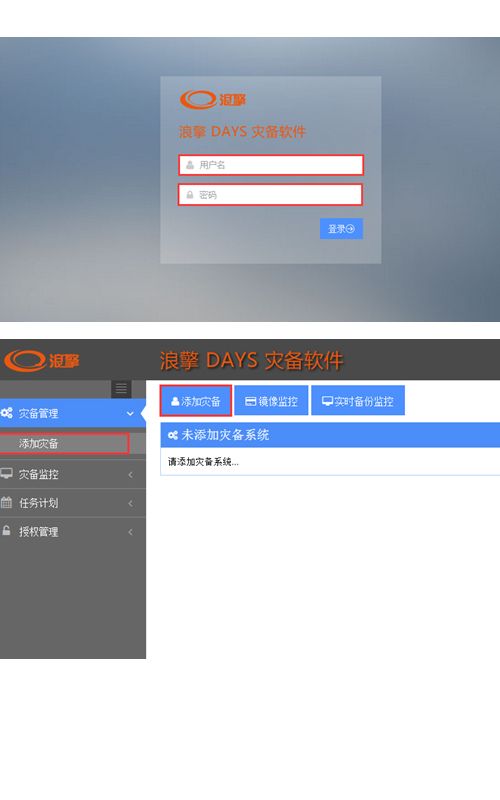This screenshot has width=500, height=800.
Task: Open the 添加灾备 top tab button
Action: coord(196,401)
